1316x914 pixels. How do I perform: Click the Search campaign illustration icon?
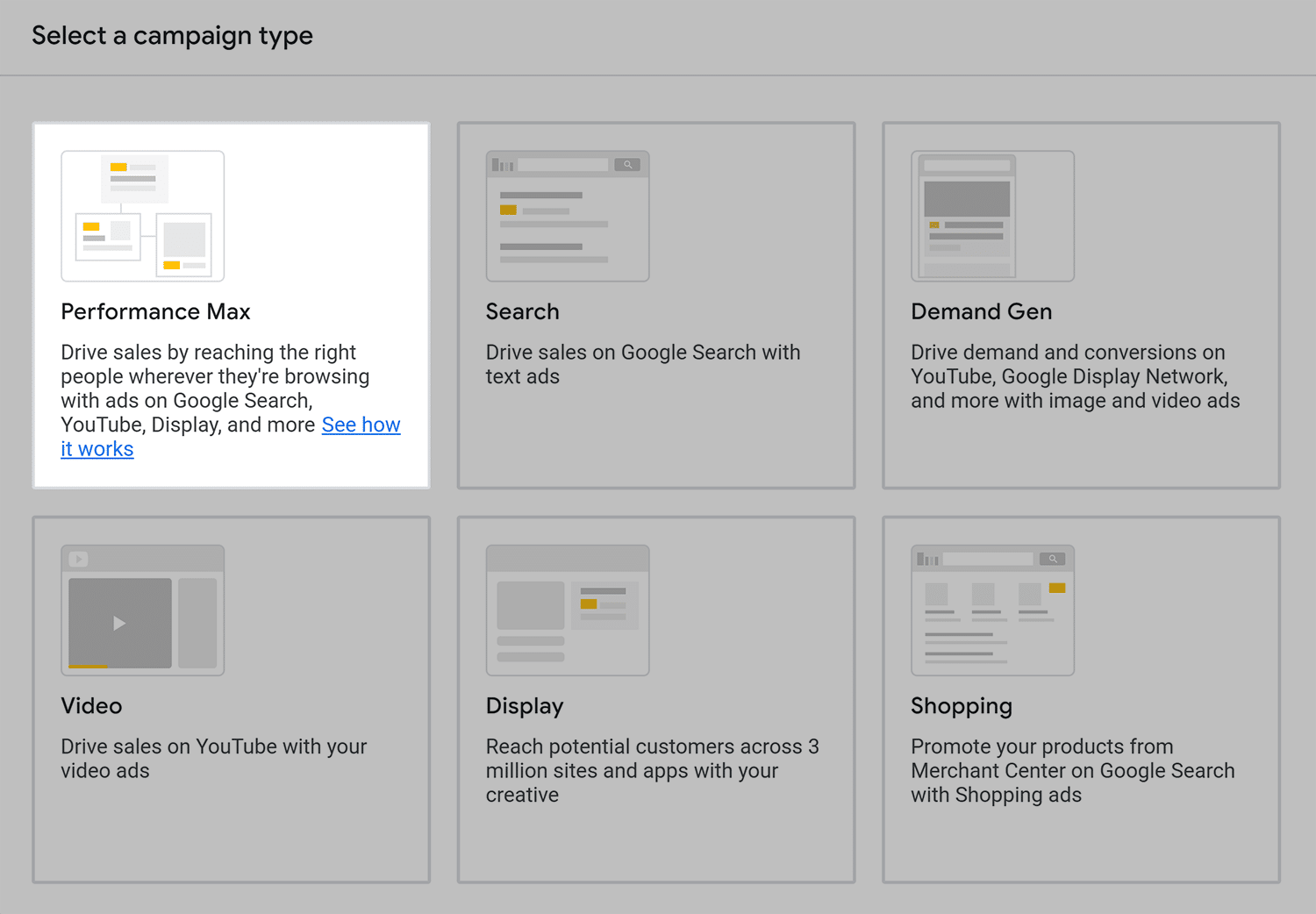tap(568, 216)
